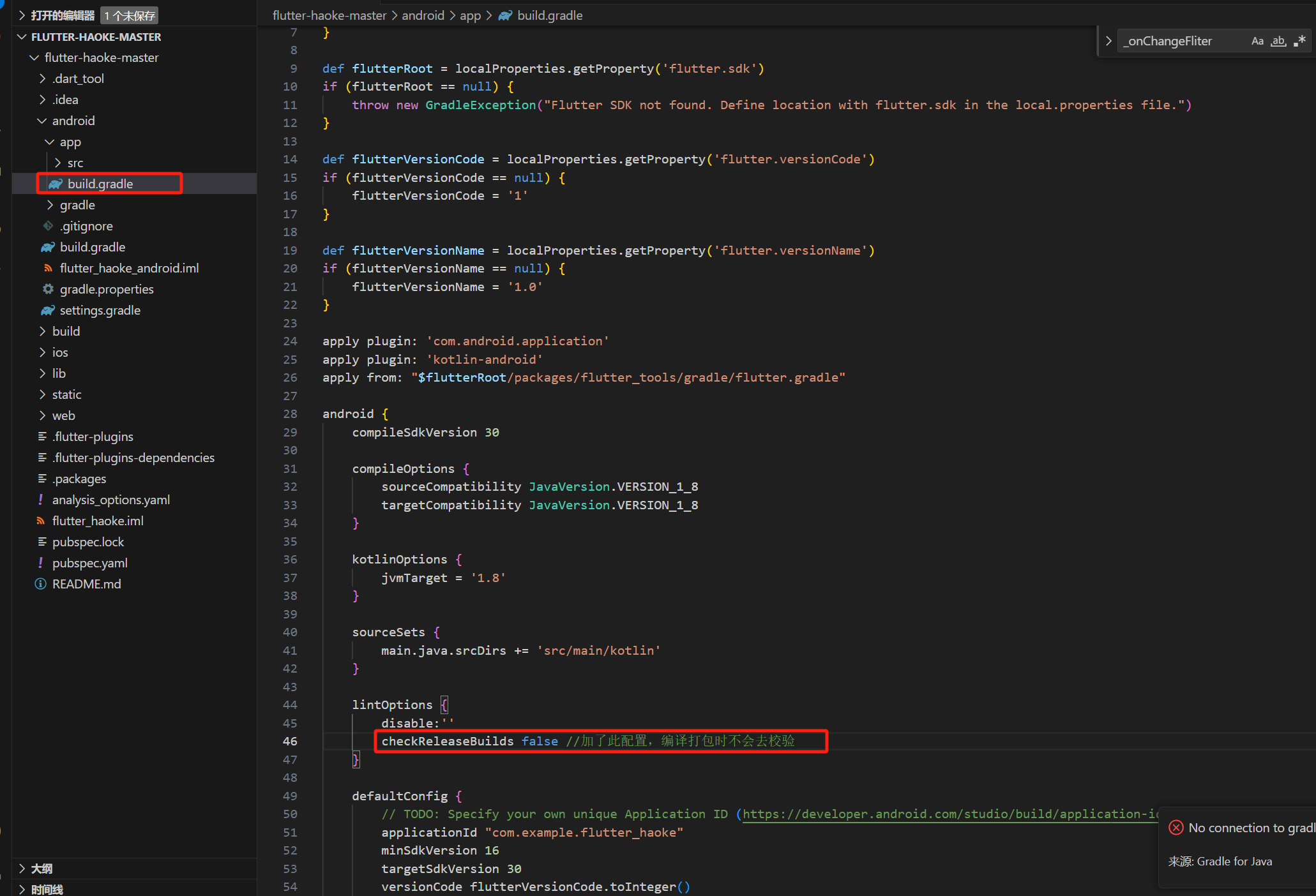Expand the replace row in find widget
This screenshot has height=896, width=1316.
click(x=1108, y=41)
